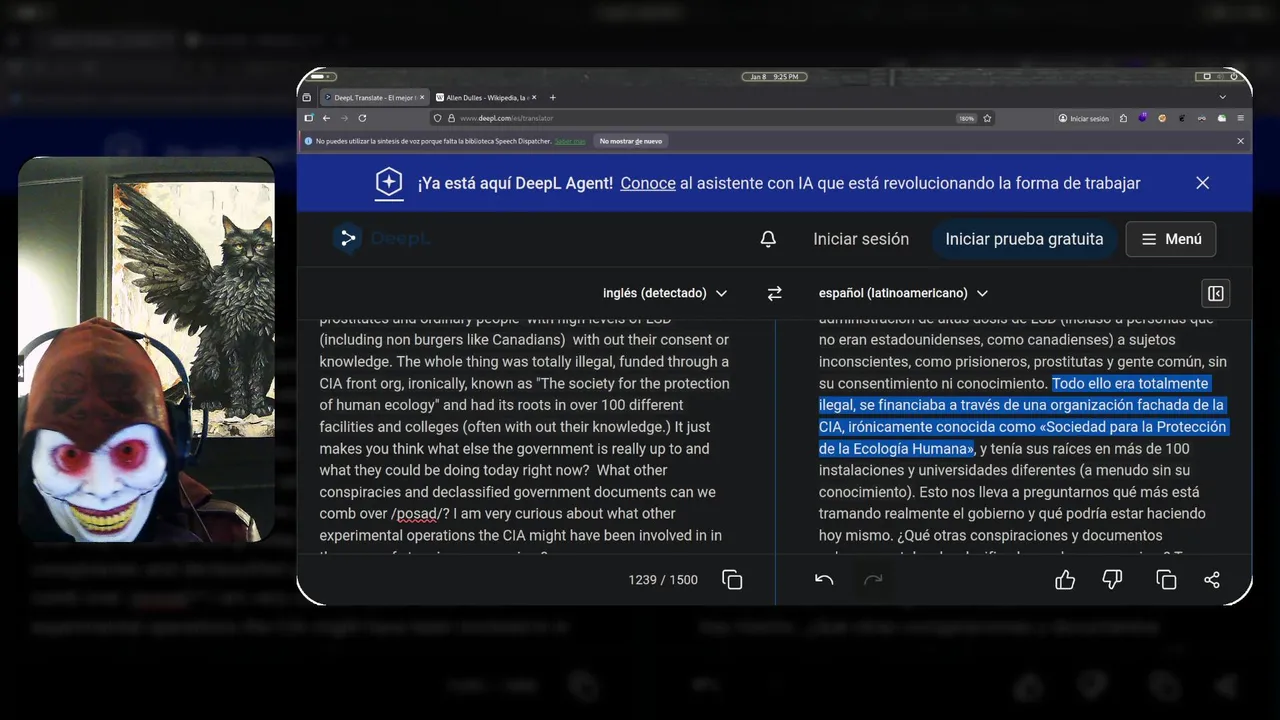Bookmark this page with the star
This screenshot has height=720, width=1280.
(987, 118)
